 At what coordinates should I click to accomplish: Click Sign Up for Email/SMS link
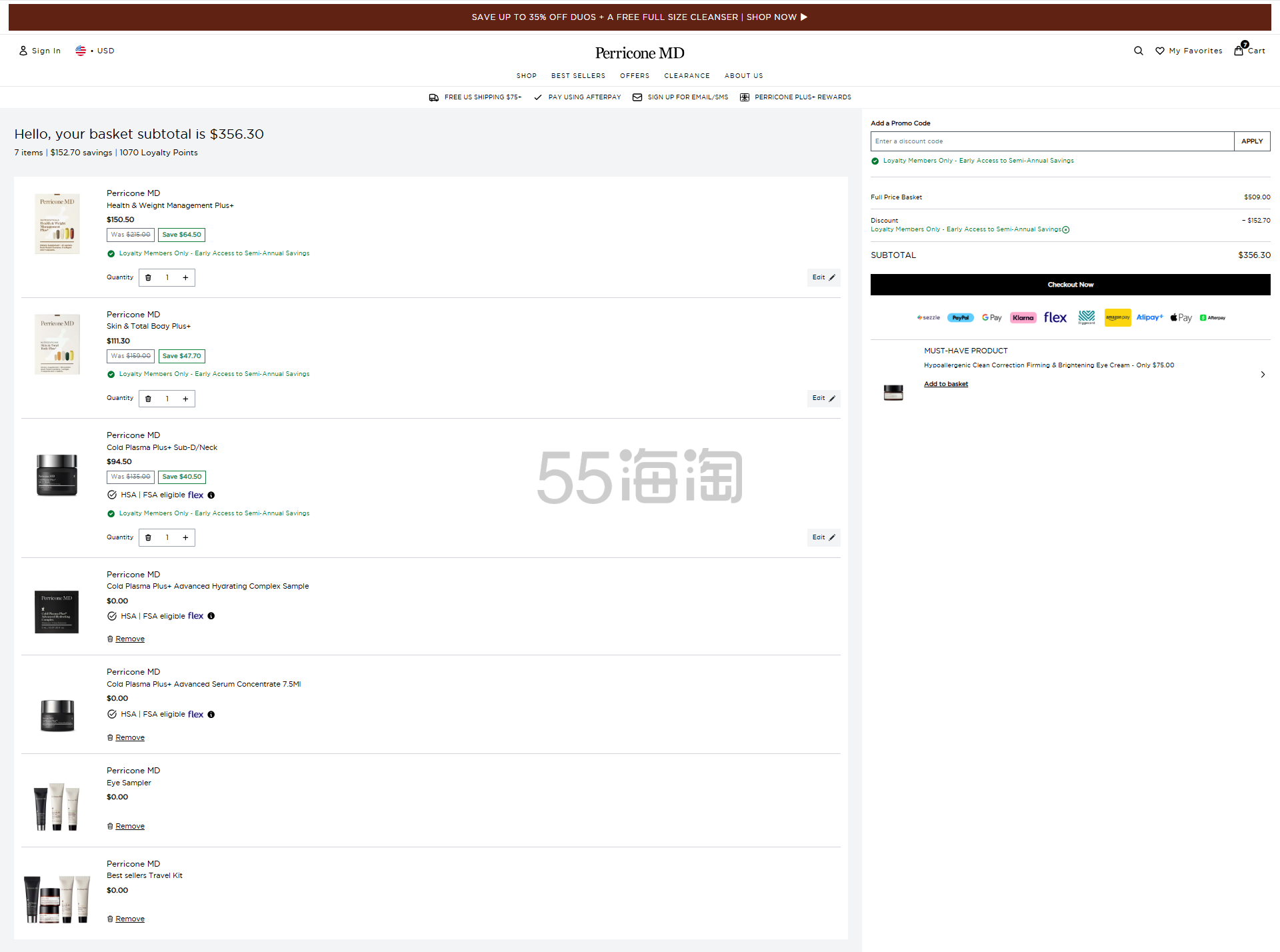click(x=680, y=97)
